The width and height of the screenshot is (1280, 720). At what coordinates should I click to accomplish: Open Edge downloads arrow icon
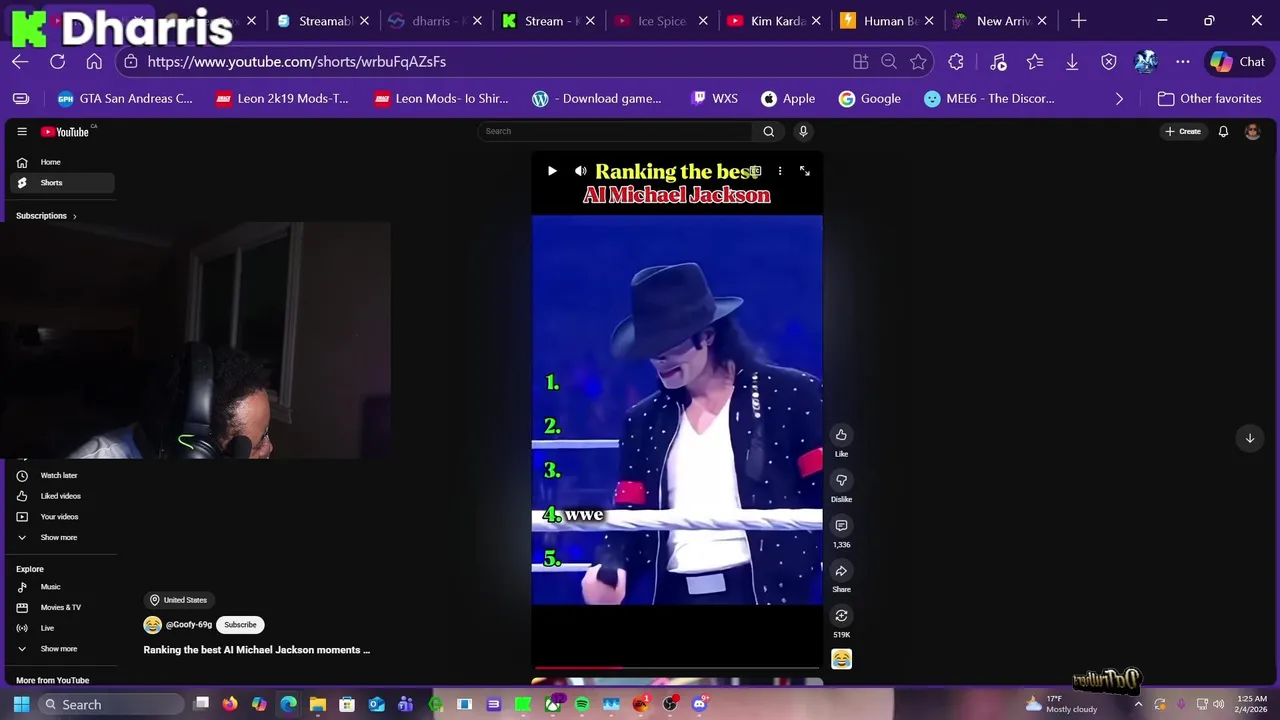(x=1071, y=61)
